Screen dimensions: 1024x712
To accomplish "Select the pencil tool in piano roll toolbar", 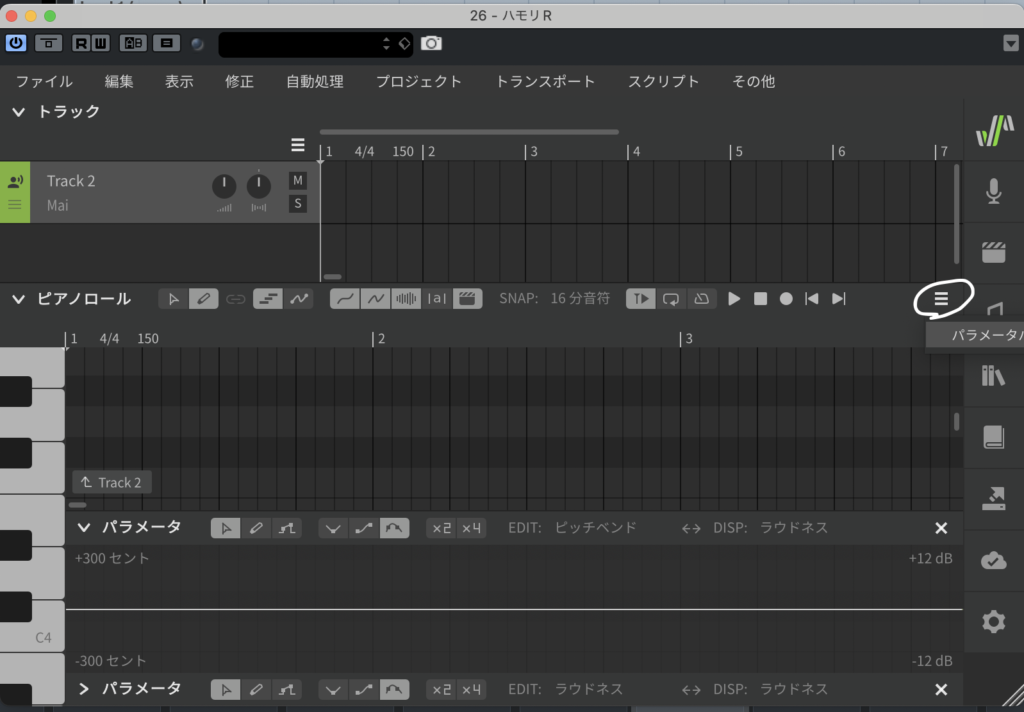I will click(203, 299).
